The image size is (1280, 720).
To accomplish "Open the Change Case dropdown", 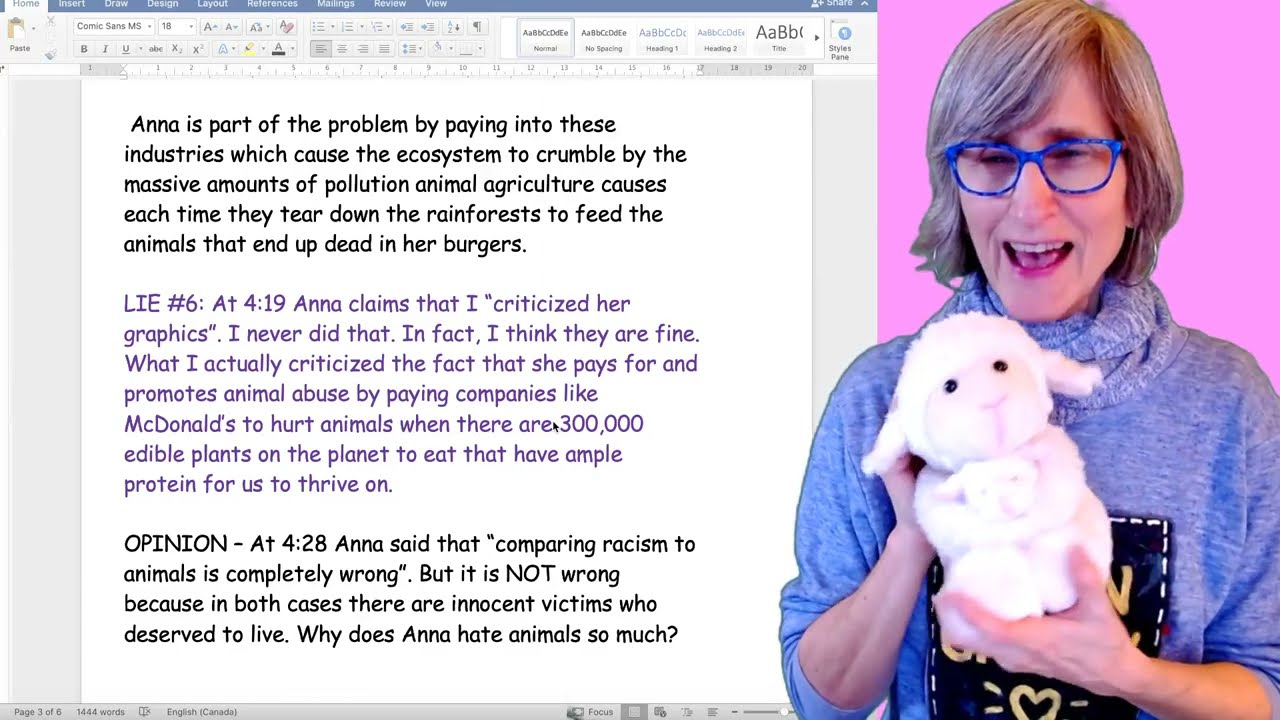I will coord(258,27).
